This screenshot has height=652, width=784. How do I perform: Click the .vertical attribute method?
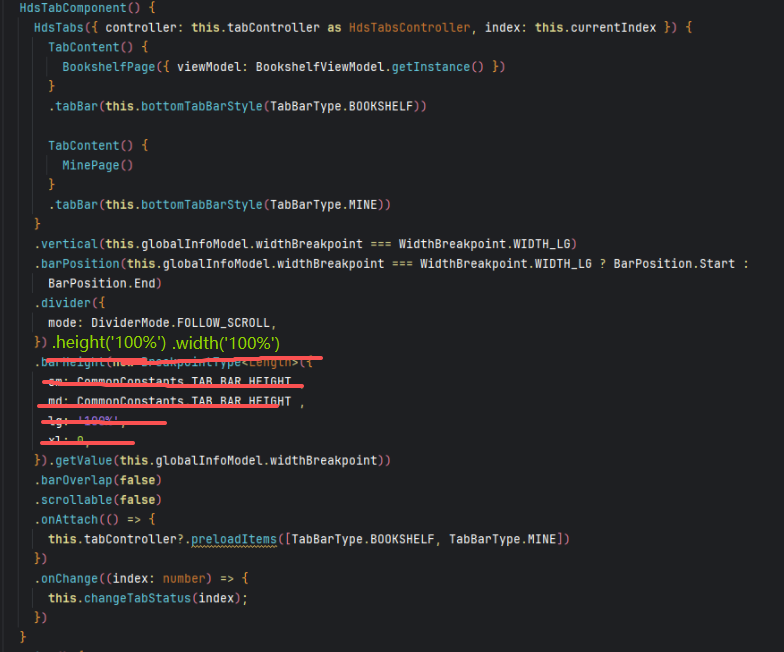[x=66, y=244]
